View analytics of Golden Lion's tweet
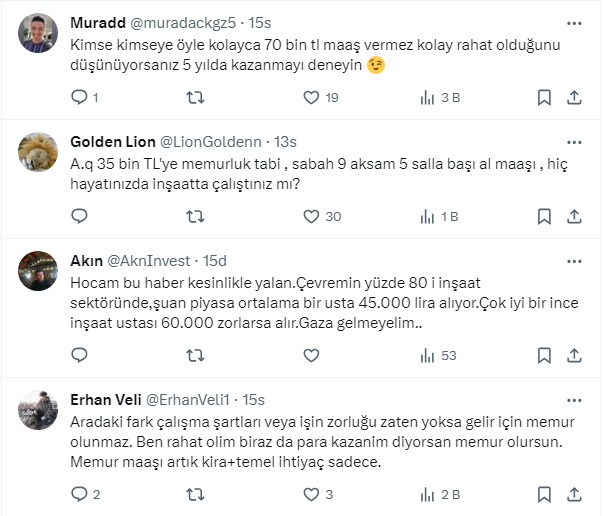This screenshot has width=605, height=516. [x=428, y=216]
